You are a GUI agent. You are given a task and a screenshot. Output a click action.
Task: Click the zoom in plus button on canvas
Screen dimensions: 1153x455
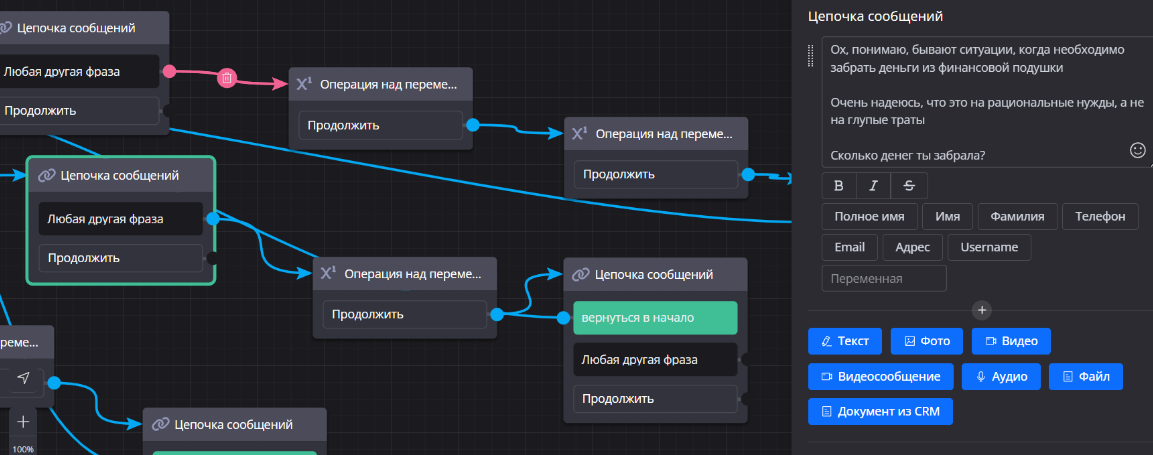(22, 421)
